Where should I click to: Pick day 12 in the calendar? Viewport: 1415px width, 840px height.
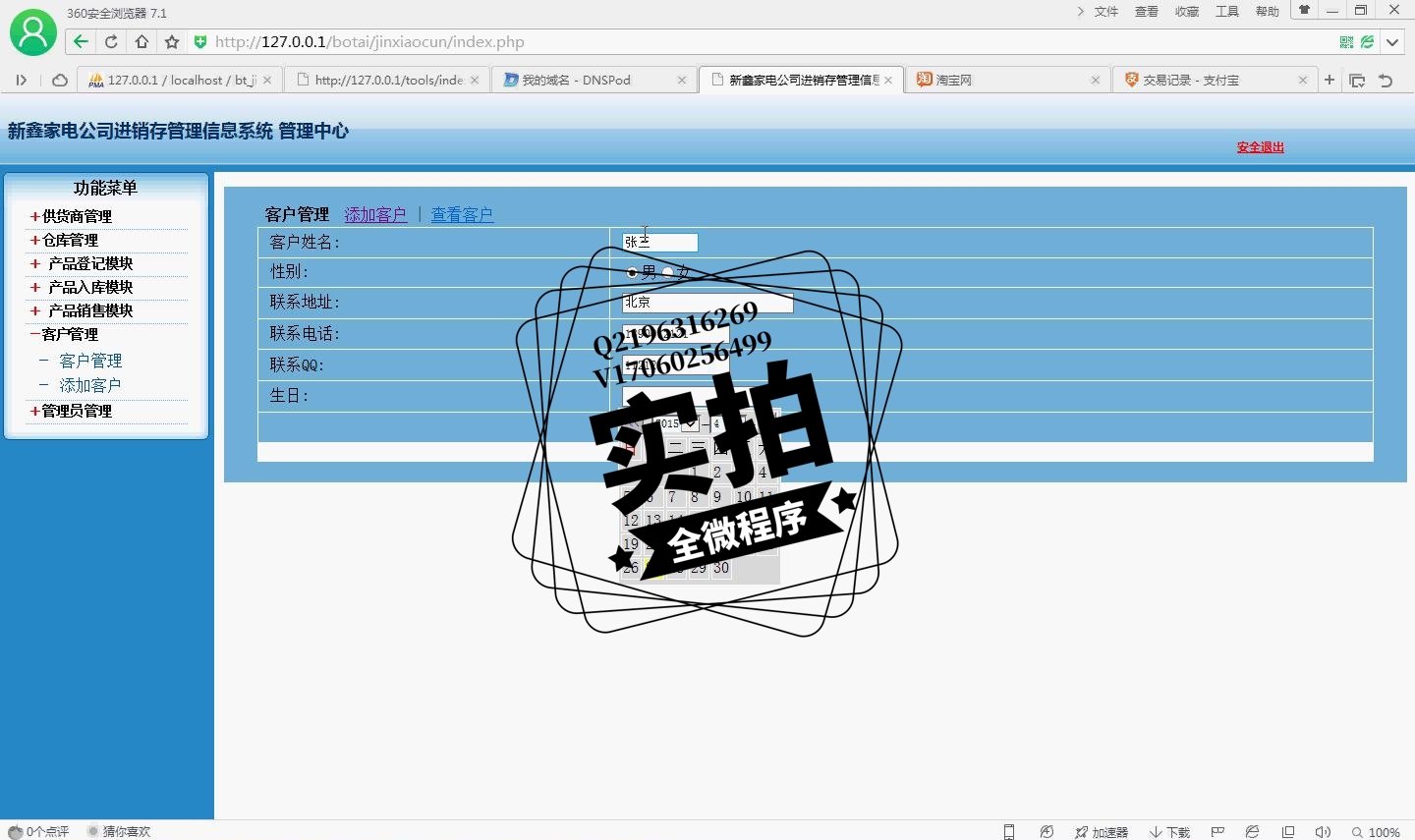click(x=631, y=521)
